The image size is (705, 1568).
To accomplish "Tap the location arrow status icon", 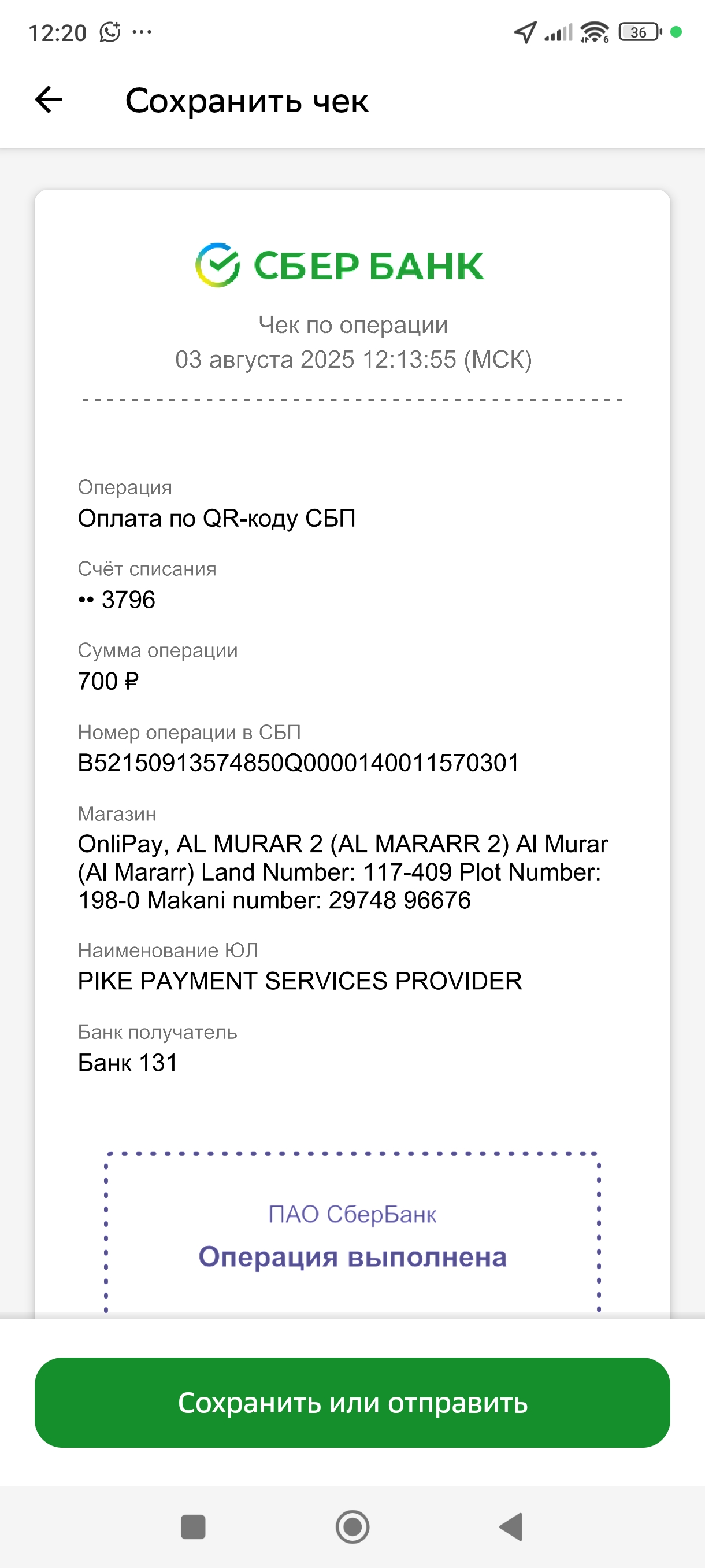I will [525, 32].
